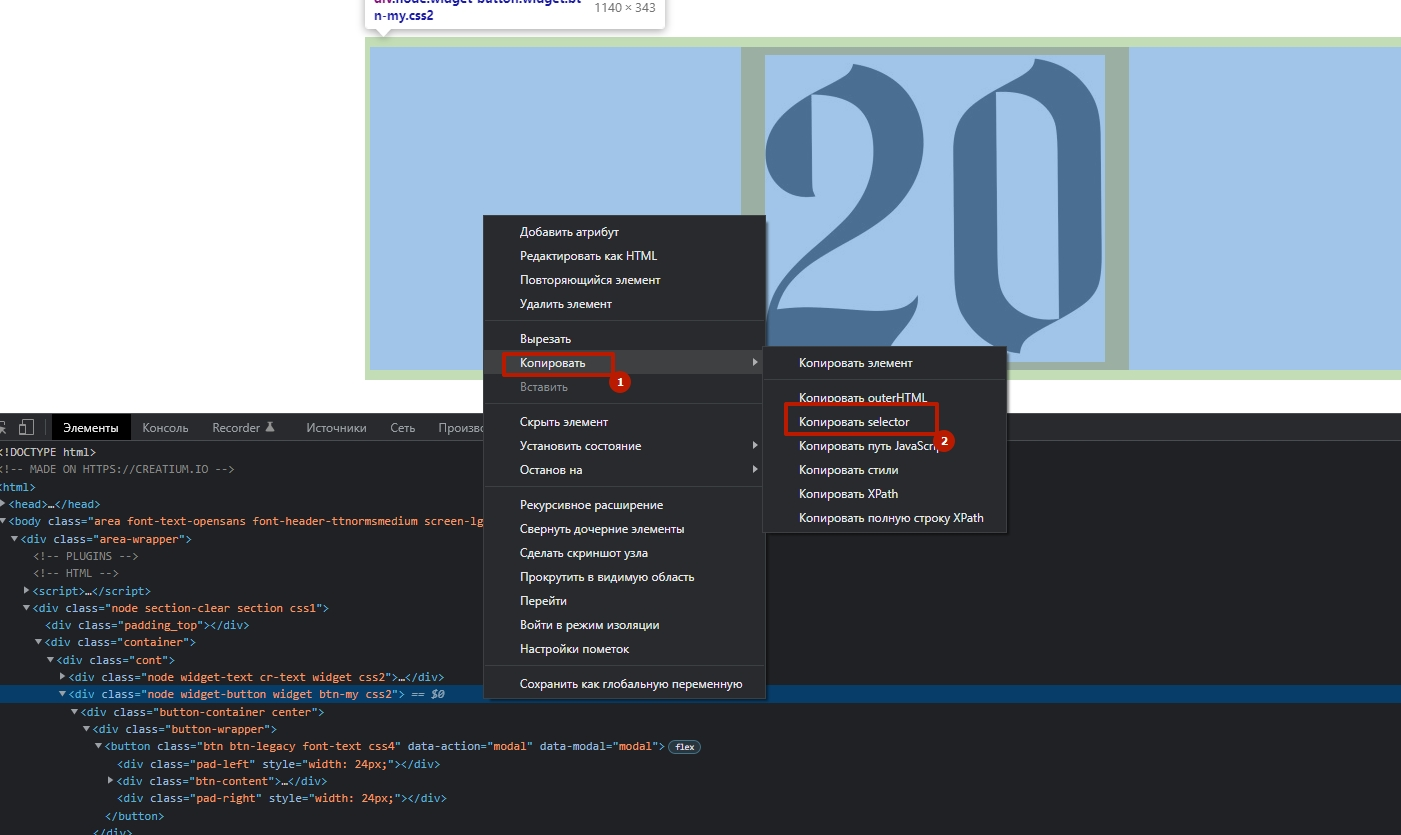1401x835 pixels.
Task: Switch to the Сеть tab
Action: (x=403, y=428)
